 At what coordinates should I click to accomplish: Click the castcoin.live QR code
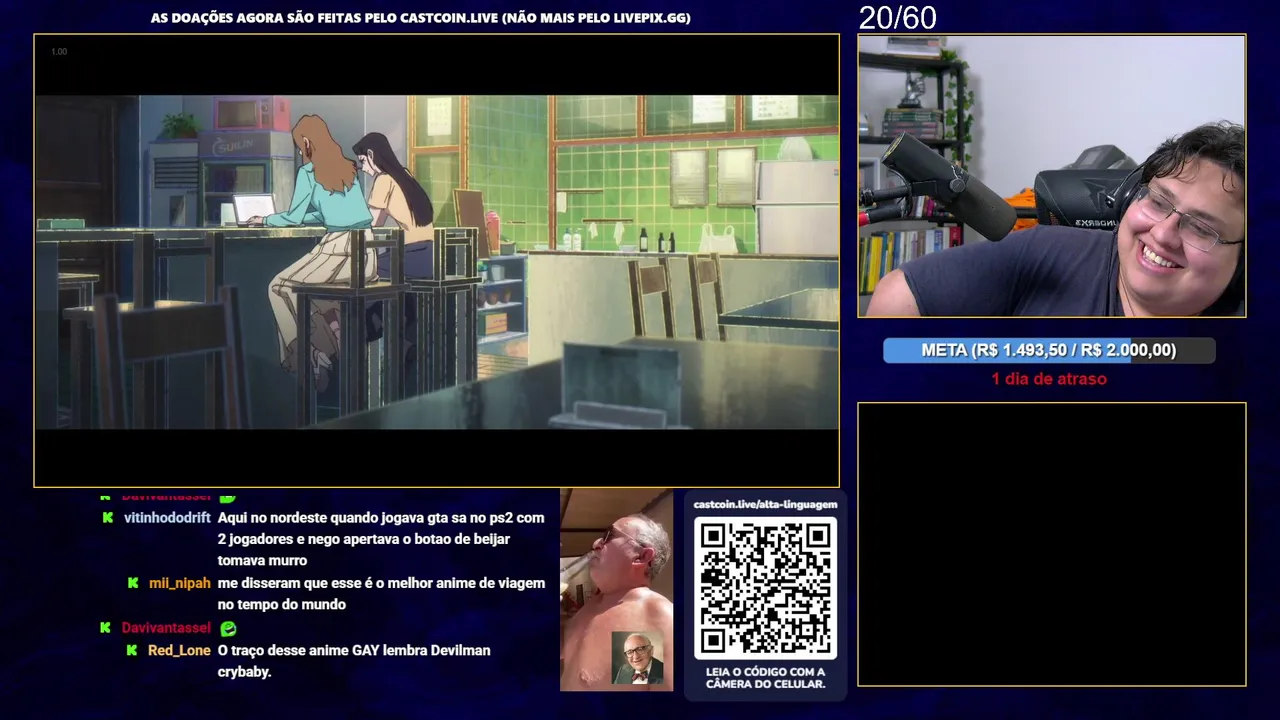coord(765,588)
